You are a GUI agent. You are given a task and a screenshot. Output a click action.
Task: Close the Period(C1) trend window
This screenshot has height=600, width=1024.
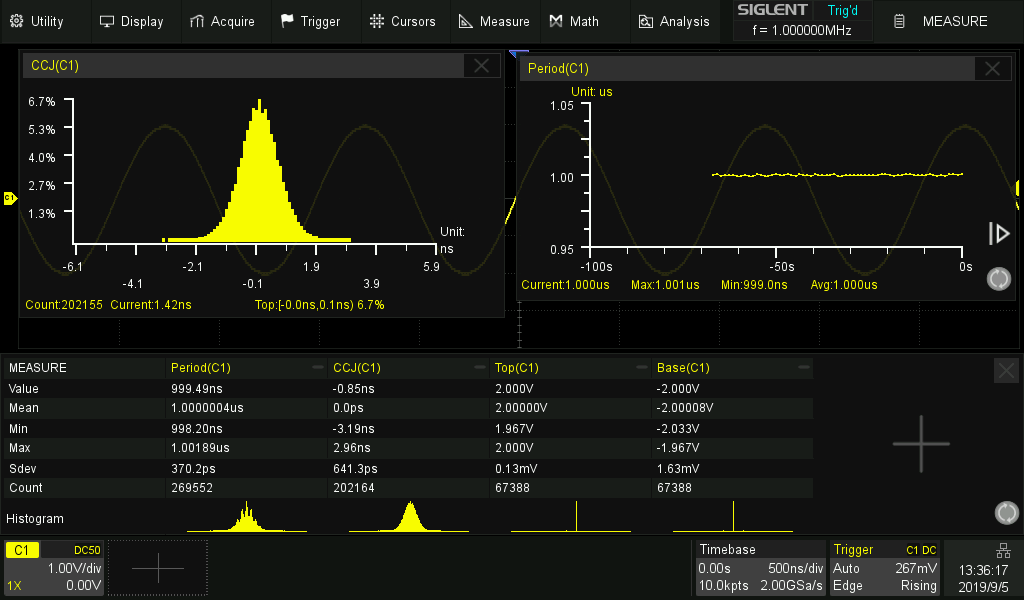[x=992, y=68]
